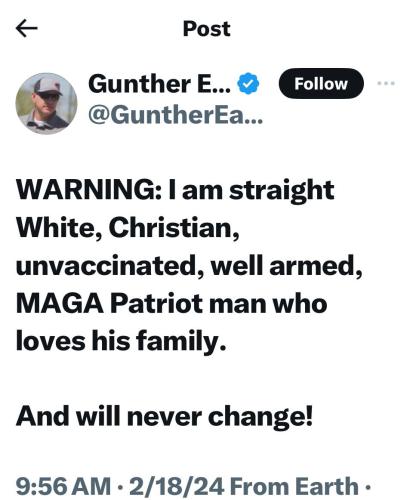Click the From Earth location label
This screenshot has height=500, width=413.
294,486
